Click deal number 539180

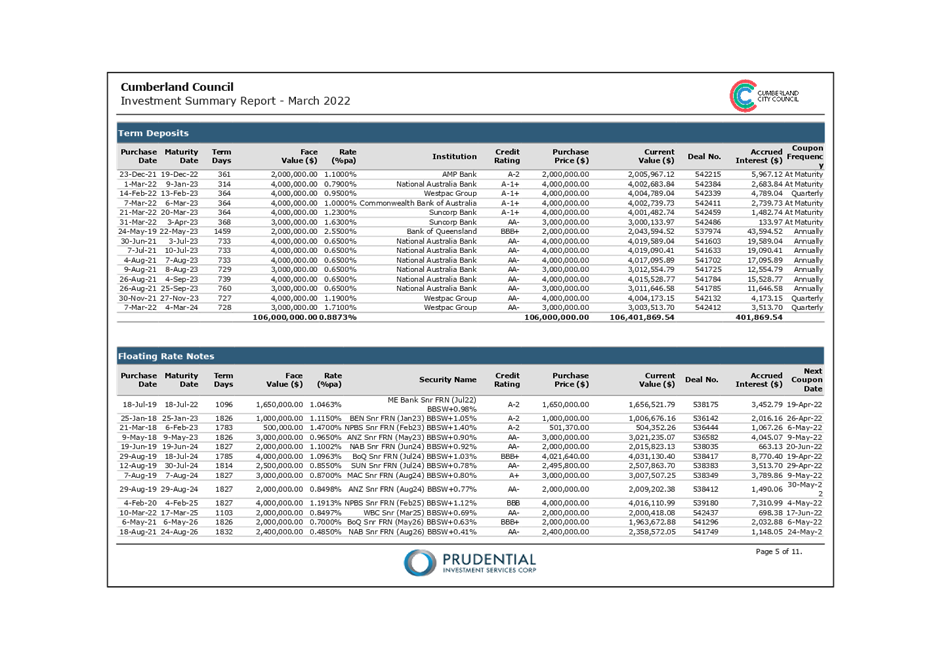[705, 503]
